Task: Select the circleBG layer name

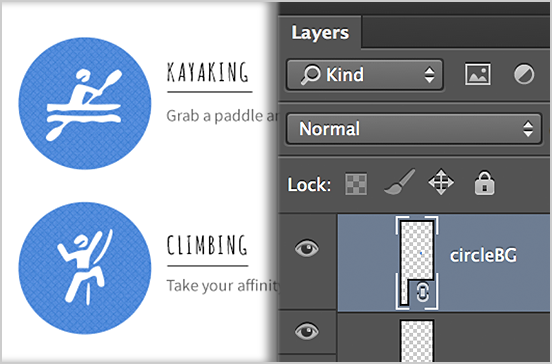Action: (483, 255)
